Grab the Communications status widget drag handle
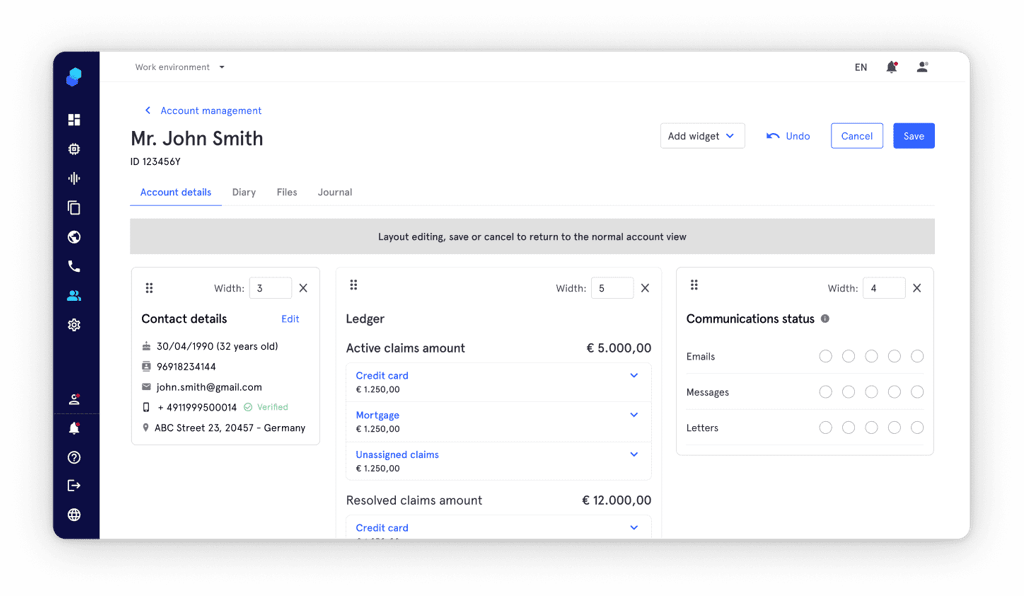 (694, 285)
